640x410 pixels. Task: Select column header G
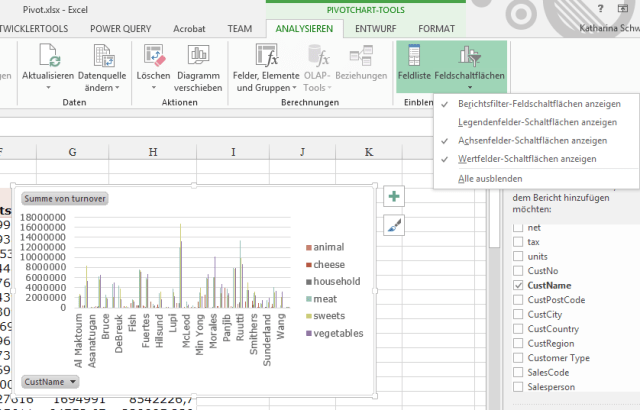(x=73, y=151)
